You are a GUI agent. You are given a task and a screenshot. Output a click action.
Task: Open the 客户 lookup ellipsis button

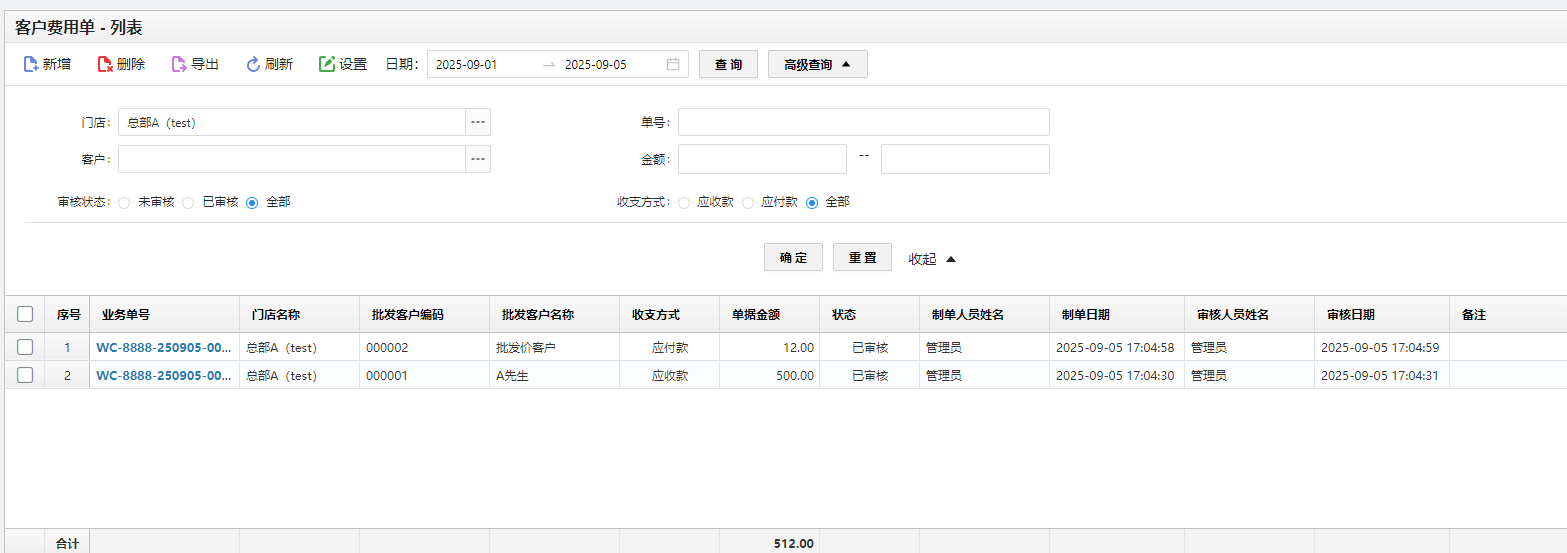[x=478, y=159]
